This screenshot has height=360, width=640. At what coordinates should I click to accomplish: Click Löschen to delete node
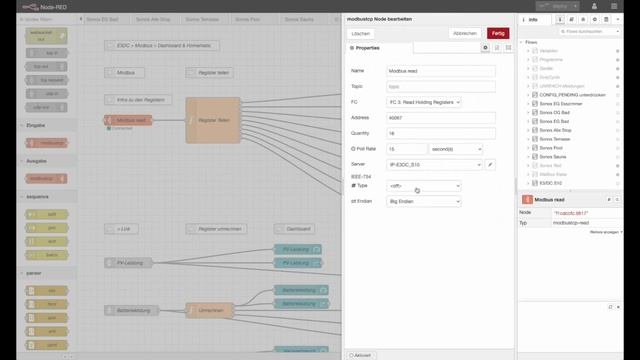(x=361, y=33)
